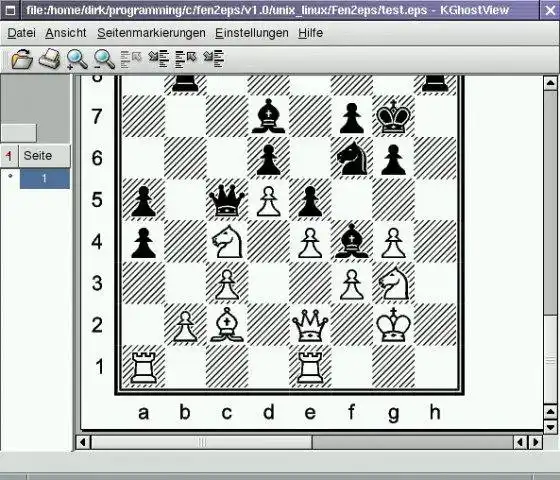Click the black bishop on f4
Viewport: 560px width, 480px height.
click(351, 241)
